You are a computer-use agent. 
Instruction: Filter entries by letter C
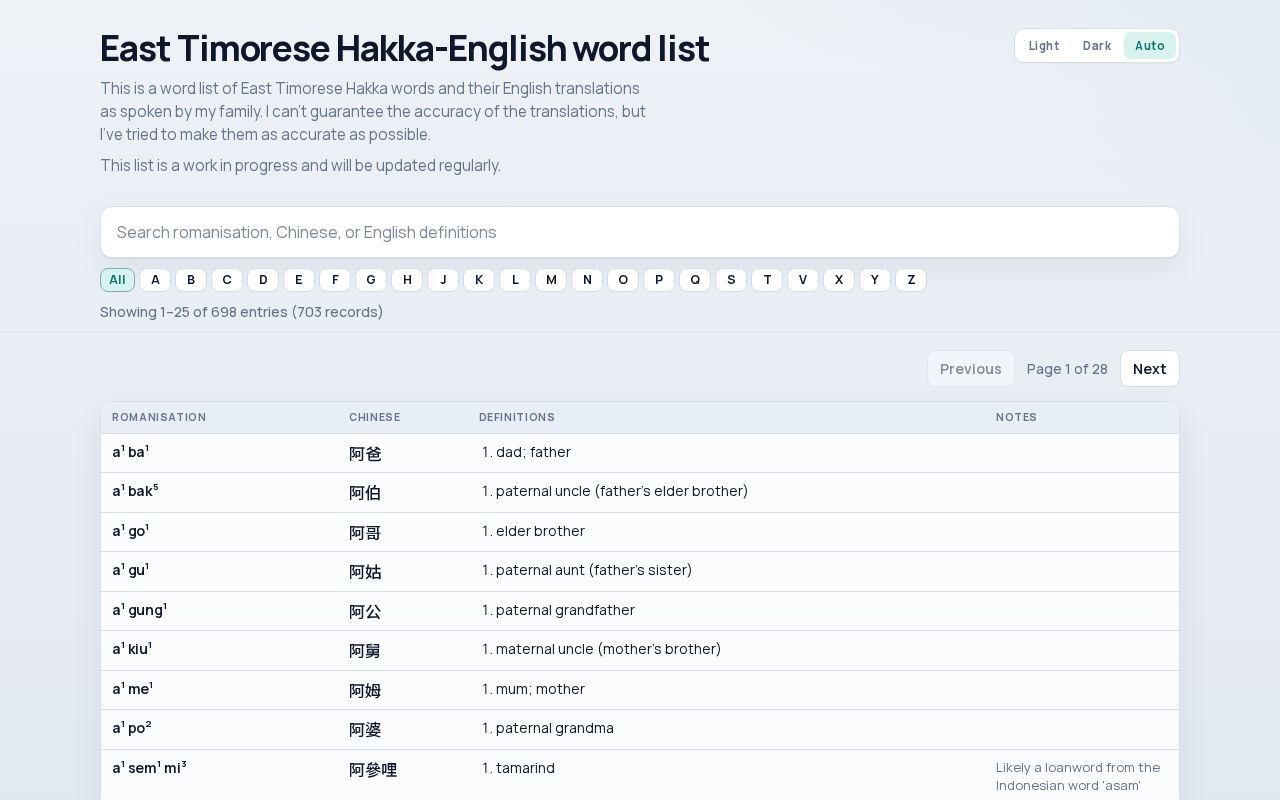(x=227, y=280)
